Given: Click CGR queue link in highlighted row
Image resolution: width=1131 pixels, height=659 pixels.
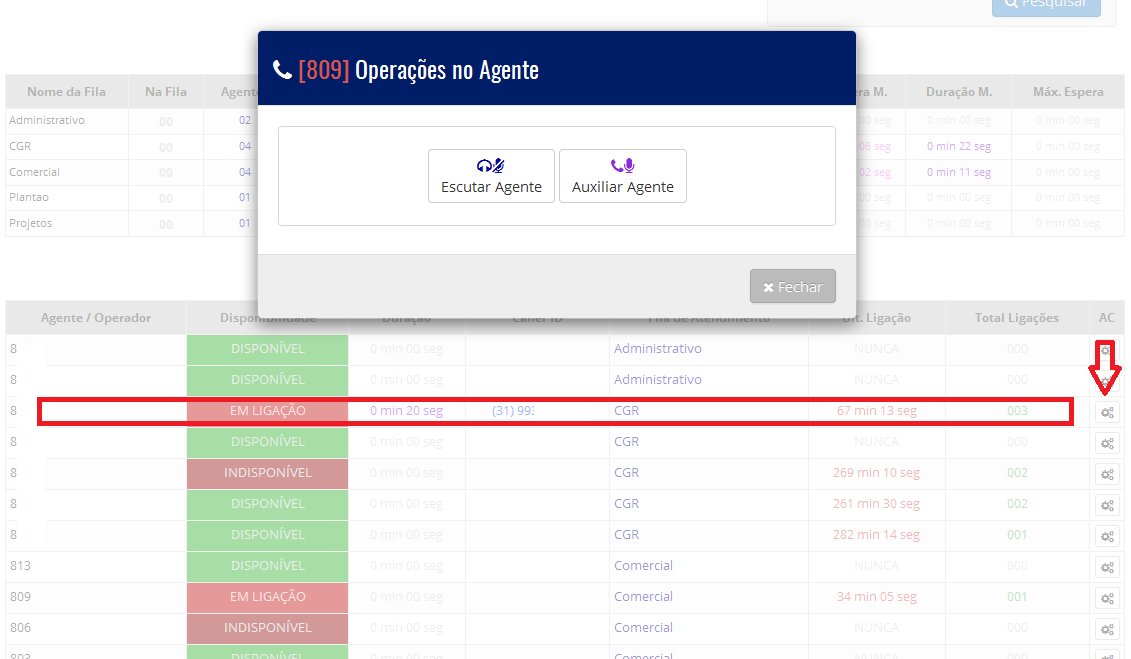Looking at the screenshot, I should coord(626,411).
